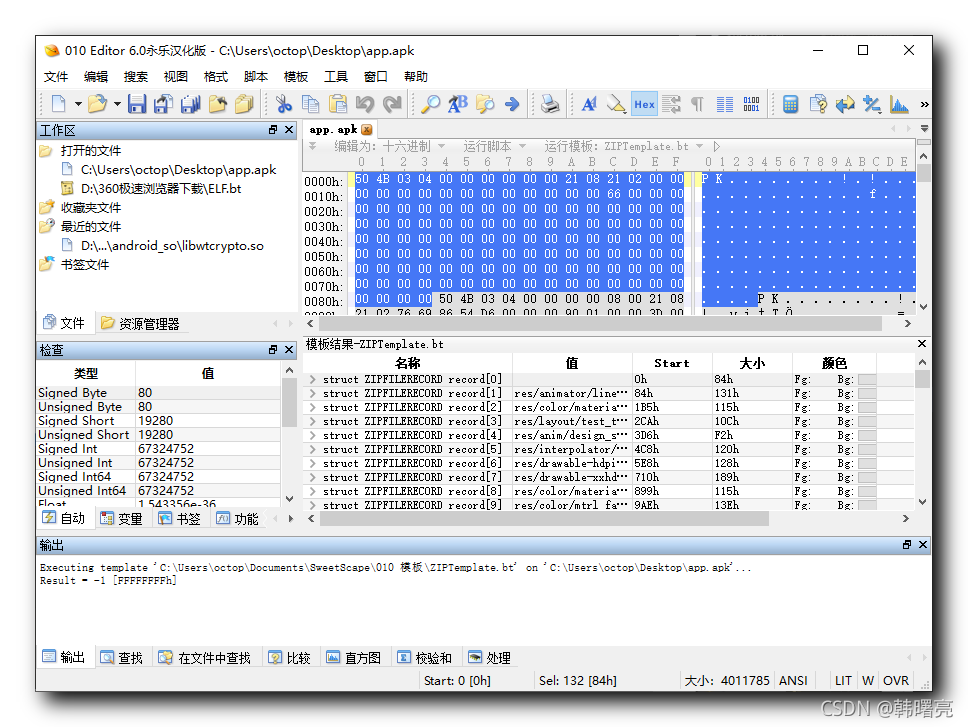Click the Save All toolbar icon

click(x=191, y=104)
